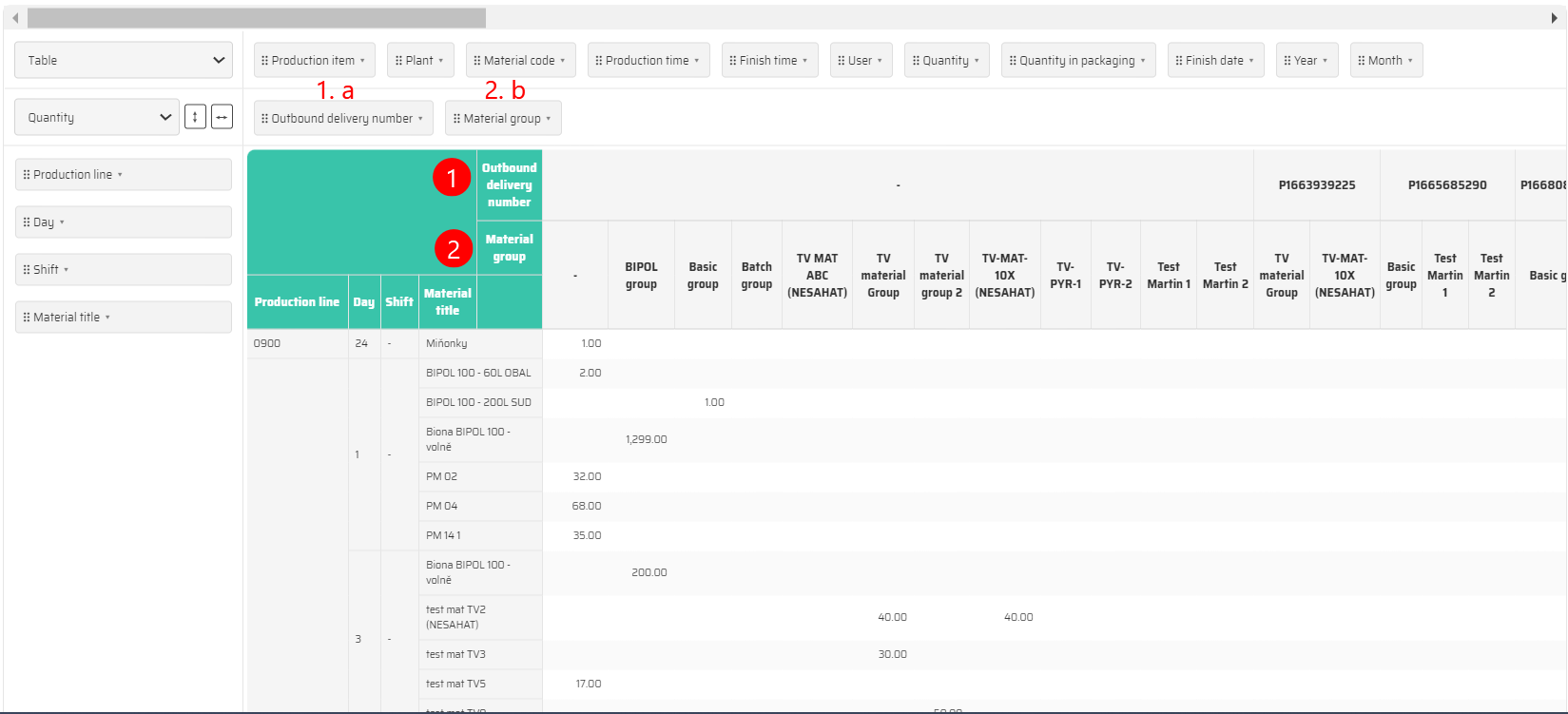Click the red circle marker numbered 1

click(x=452, y=177)
